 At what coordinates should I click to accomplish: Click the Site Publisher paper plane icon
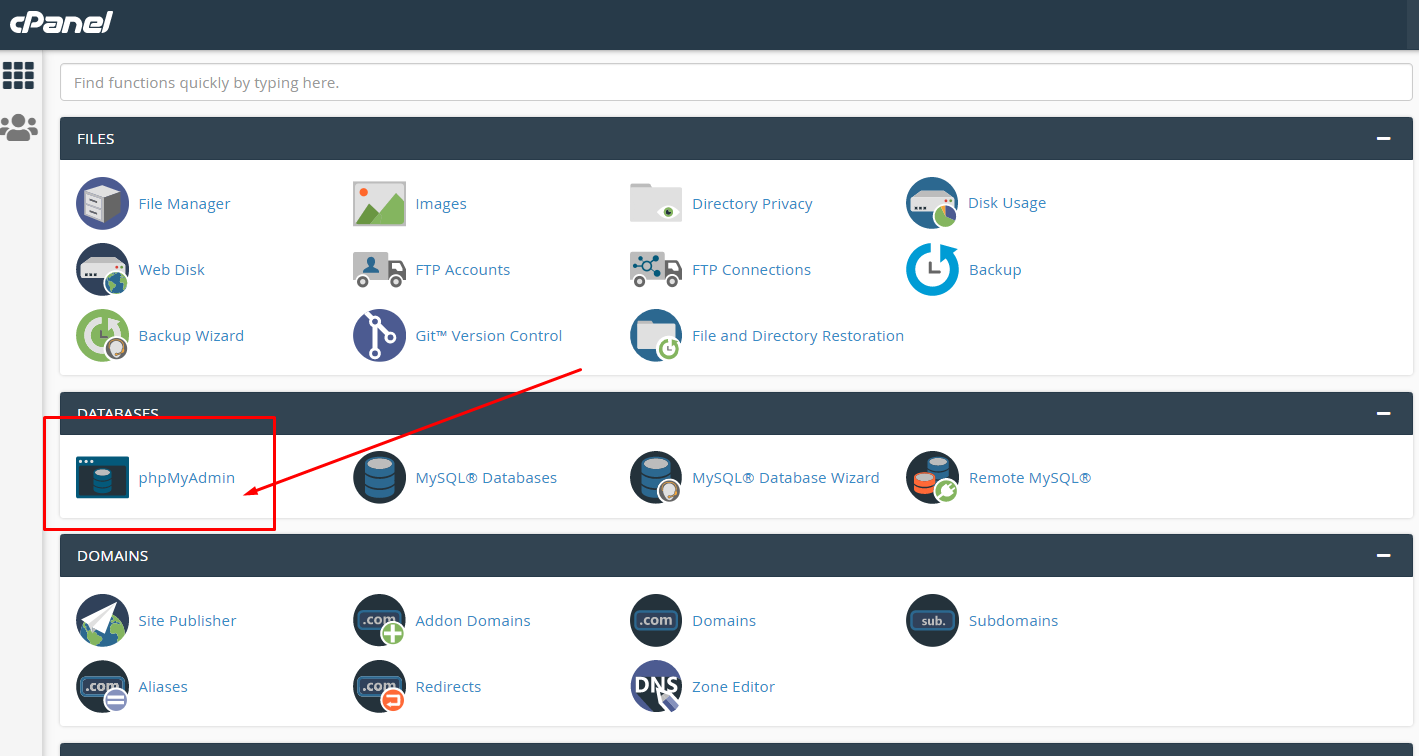click(103, 621)
